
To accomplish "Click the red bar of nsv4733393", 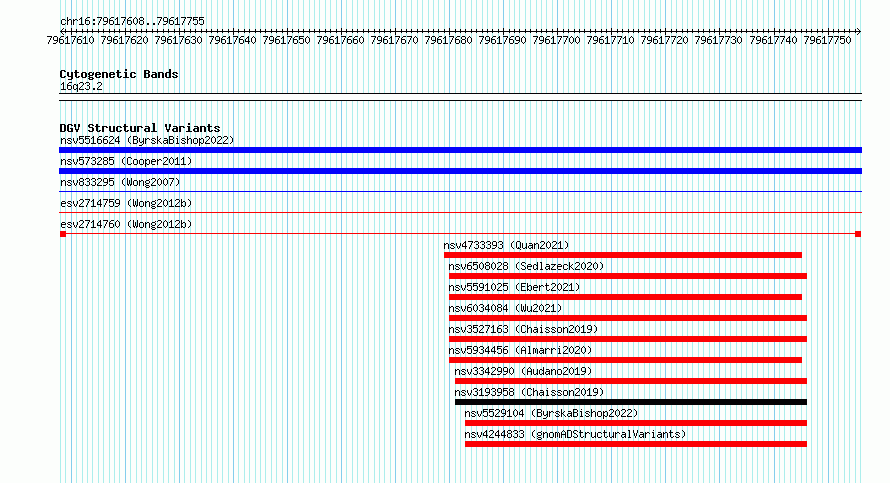I will pos(623,255).
